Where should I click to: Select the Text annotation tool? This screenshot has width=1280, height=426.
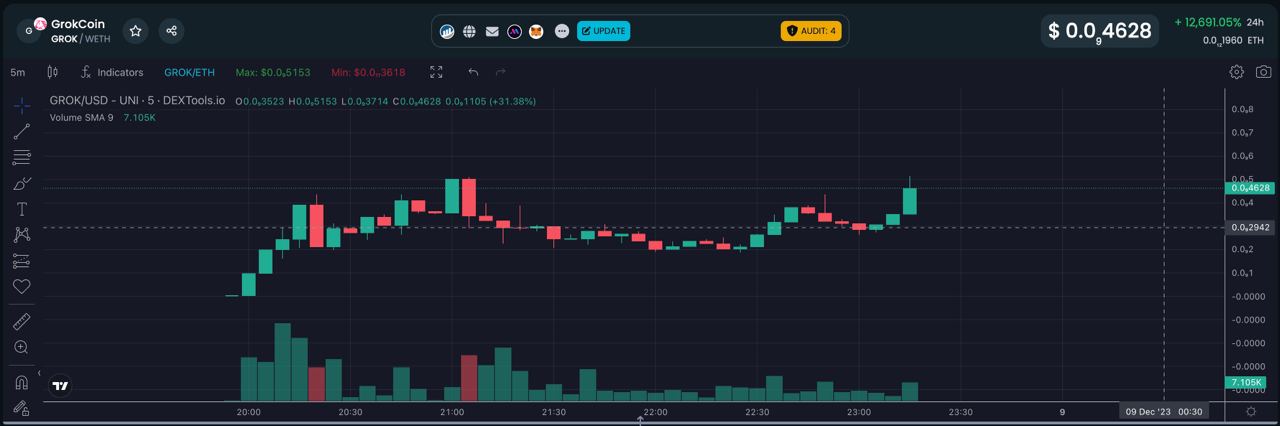click(x=21, y=209)
